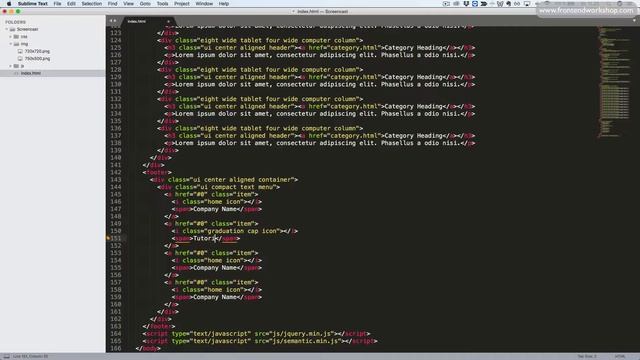The image size is (640, 360).
Task: Click 'graduation cap icon' class on line 150
Action: 242,231
